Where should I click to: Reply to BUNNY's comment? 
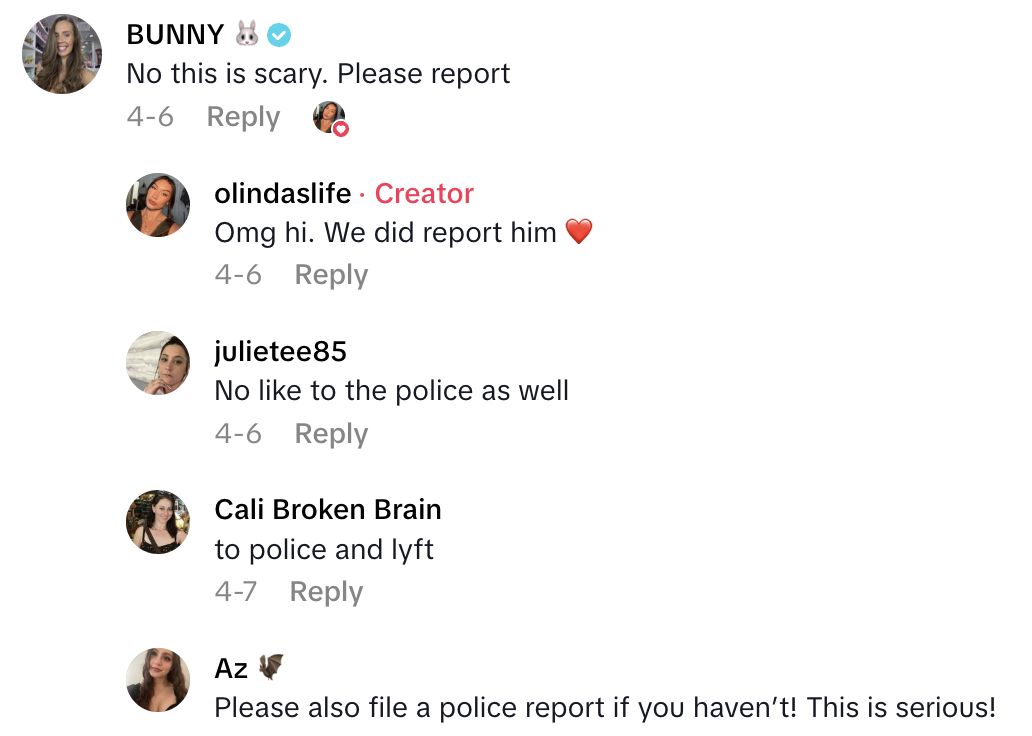pyautogui.click(x=242, y=117)
